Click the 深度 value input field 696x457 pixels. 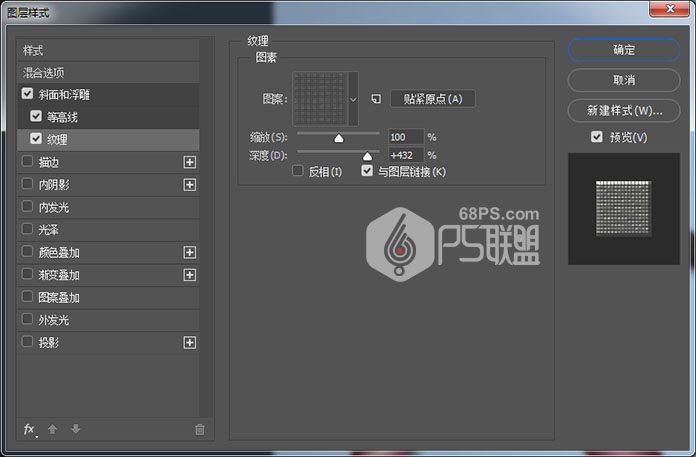point(406,155)
